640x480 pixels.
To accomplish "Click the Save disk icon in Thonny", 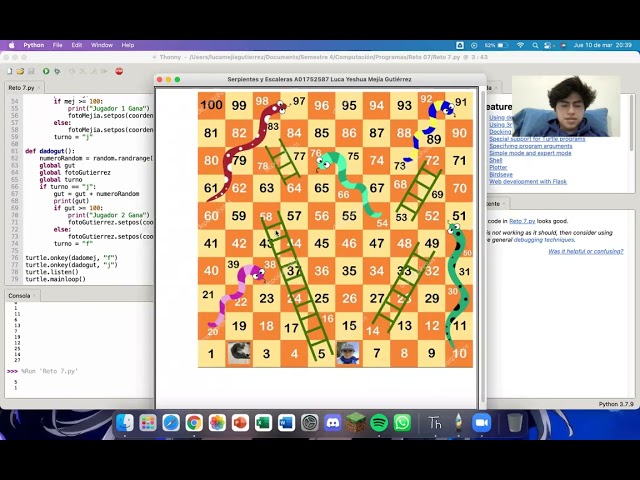I will coord(31,71).
